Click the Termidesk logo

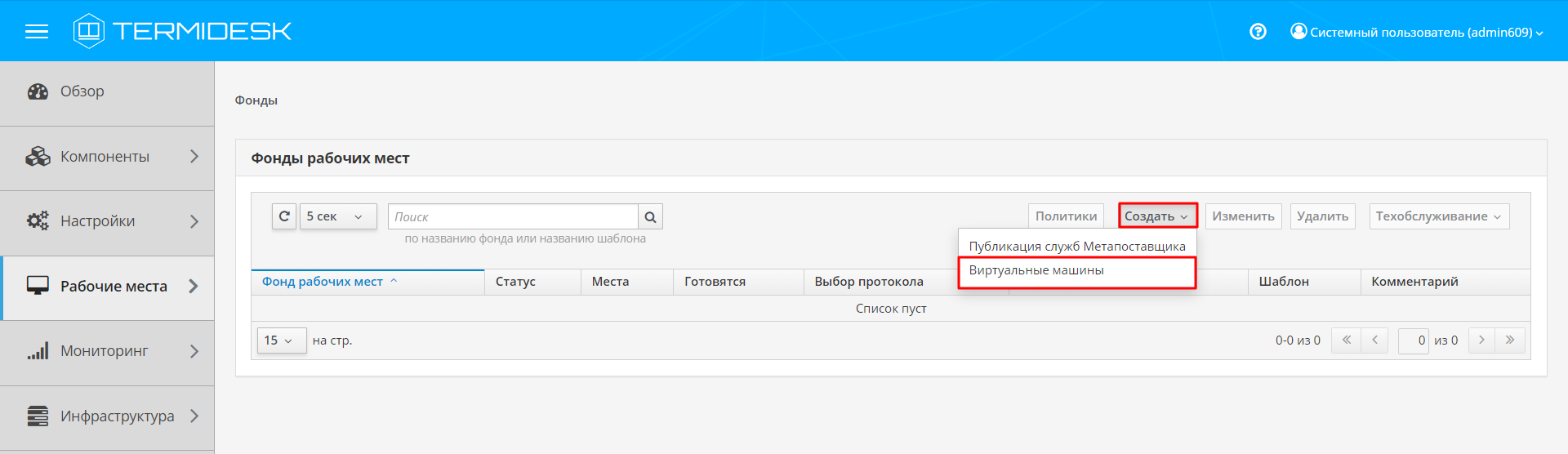[x=182, y=31]
